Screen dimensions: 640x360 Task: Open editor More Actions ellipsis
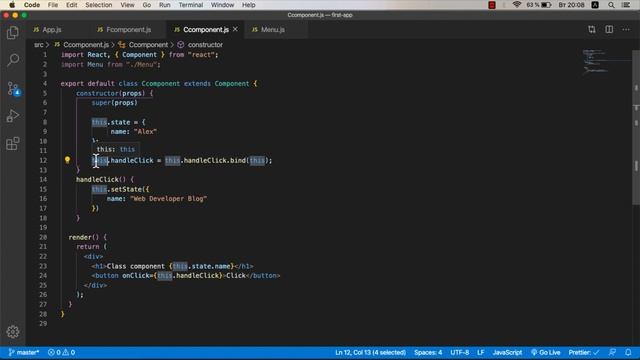(x=626, y=29)
